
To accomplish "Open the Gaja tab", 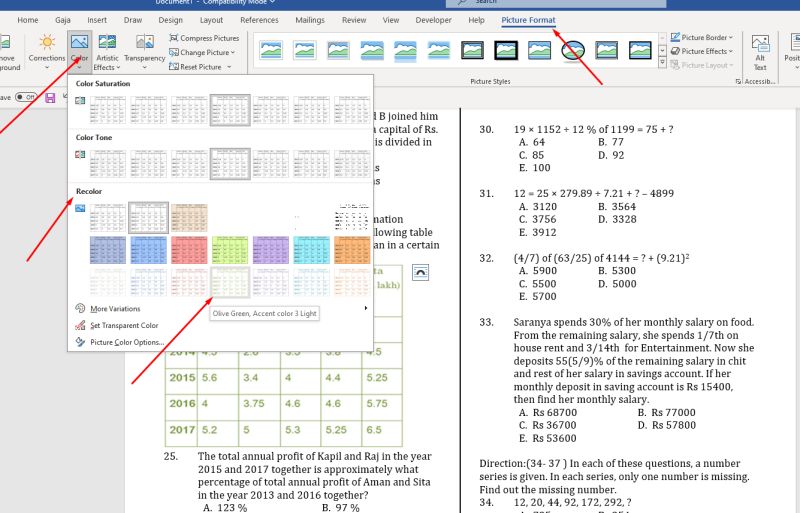I will coord(63,20).
